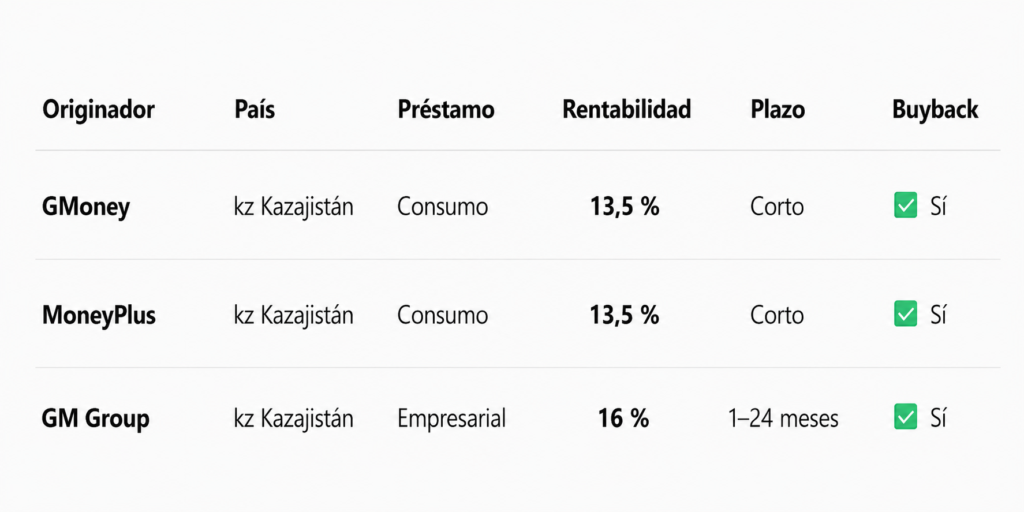Click the kz Kazajistán cell in GMoney row
This screenshot has width=1024, height=512.
coord(294,207)
